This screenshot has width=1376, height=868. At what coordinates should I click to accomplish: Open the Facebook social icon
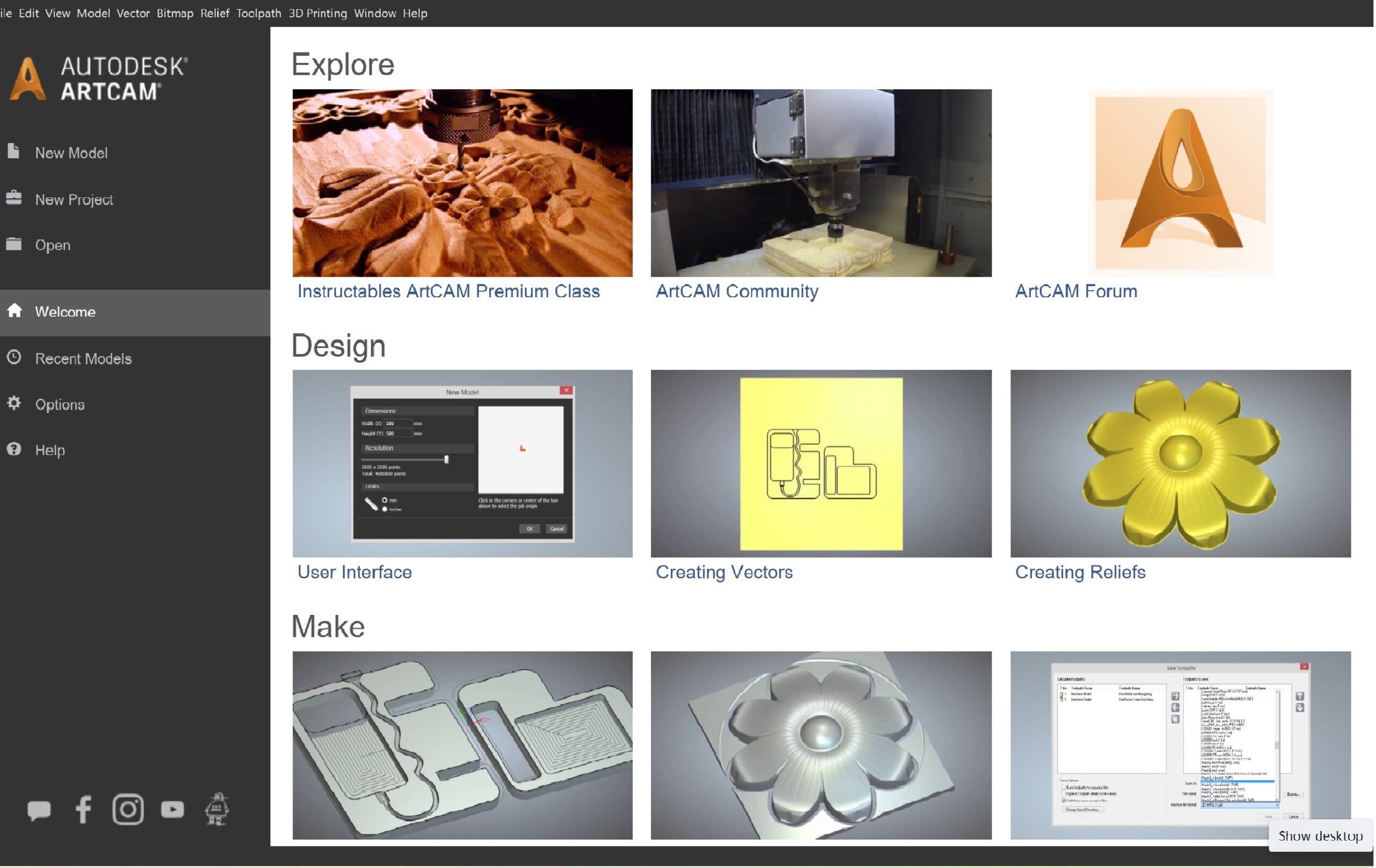(x=83, y=809)
